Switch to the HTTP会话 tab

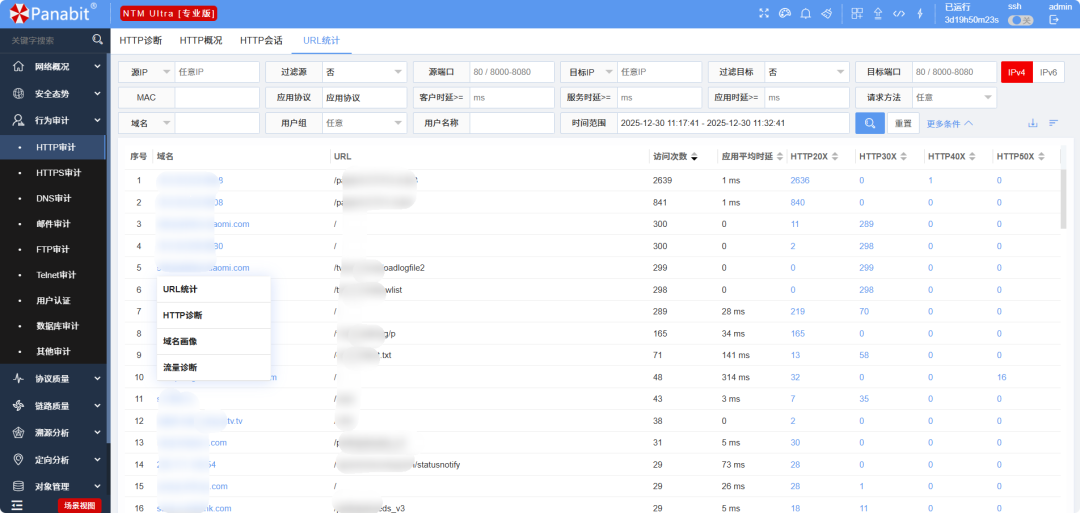[x=261, y=41]
